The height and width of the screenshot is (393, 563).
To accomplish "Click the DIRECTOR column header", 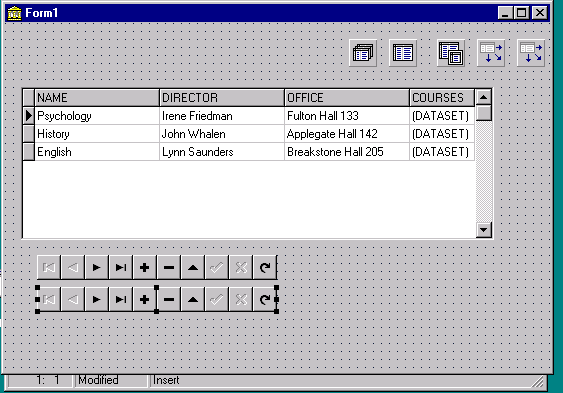I will pos(222,98).
